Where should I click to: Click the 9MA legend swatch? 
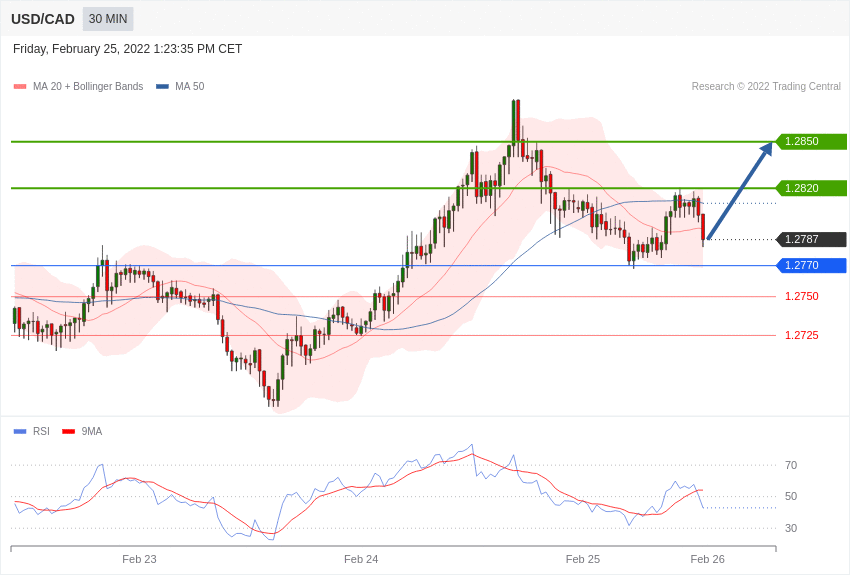click(x=69, y=431)
